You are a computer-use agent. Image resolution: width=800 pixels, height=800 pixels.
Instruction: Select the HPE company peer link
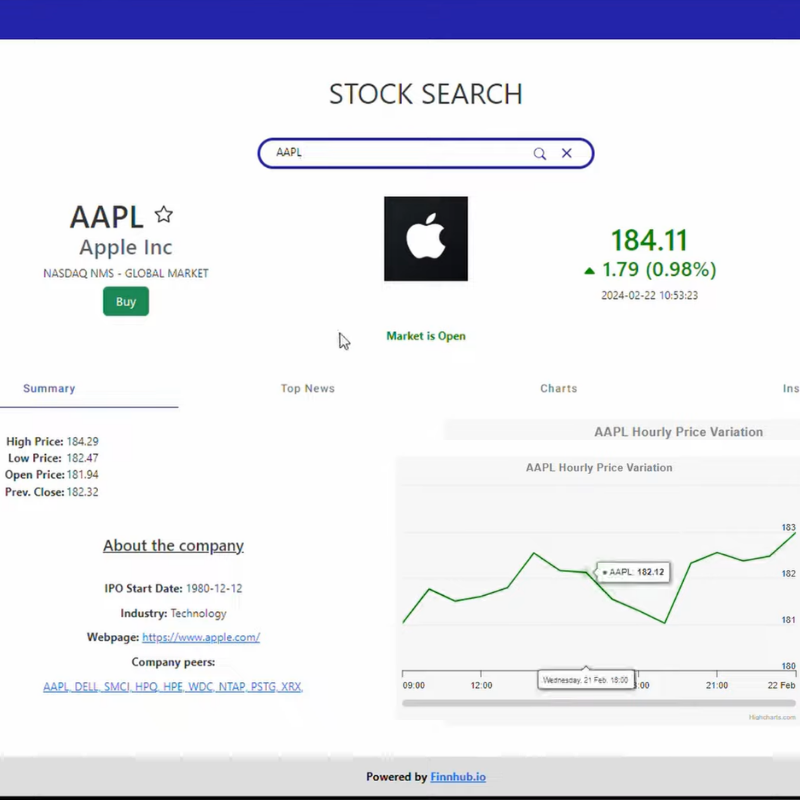(173, 687)
